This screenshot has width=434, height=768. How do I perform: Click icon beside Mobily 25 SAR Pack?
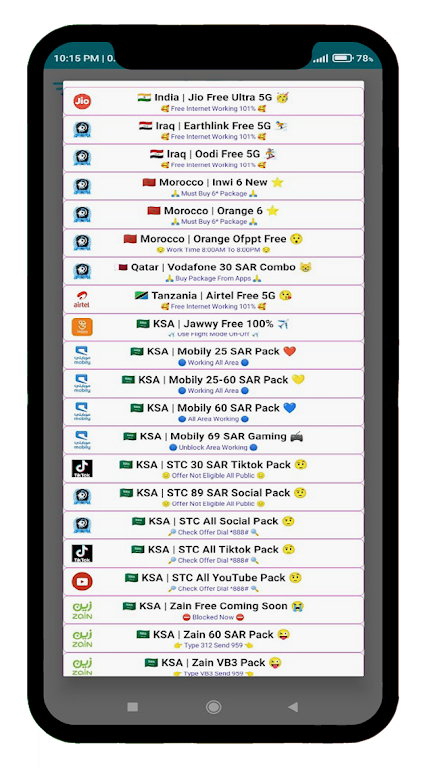pyautogui.click(x=82, y=356)
